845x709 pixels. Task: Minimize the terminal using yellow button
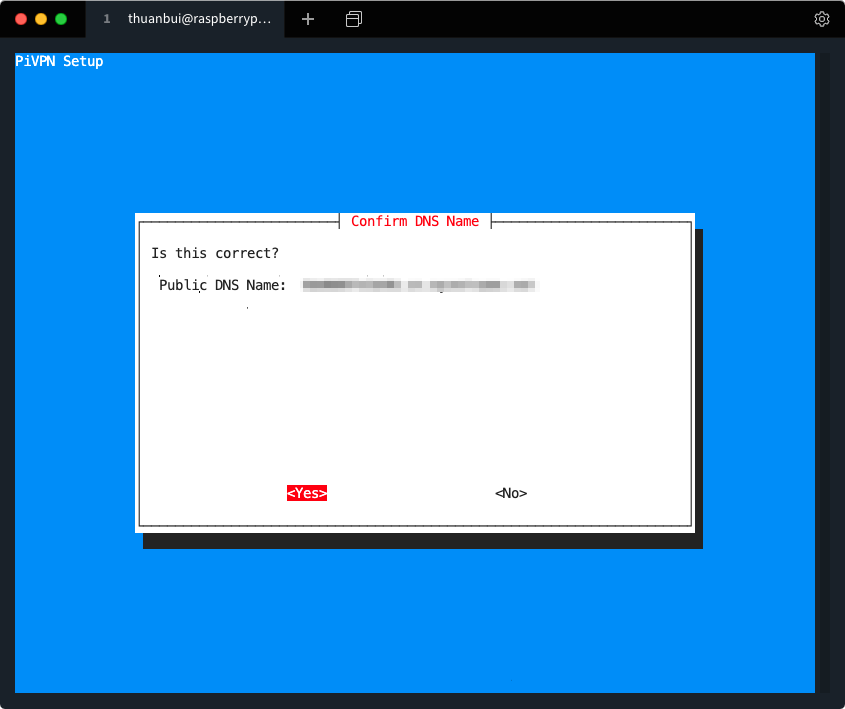coord(41,19)
